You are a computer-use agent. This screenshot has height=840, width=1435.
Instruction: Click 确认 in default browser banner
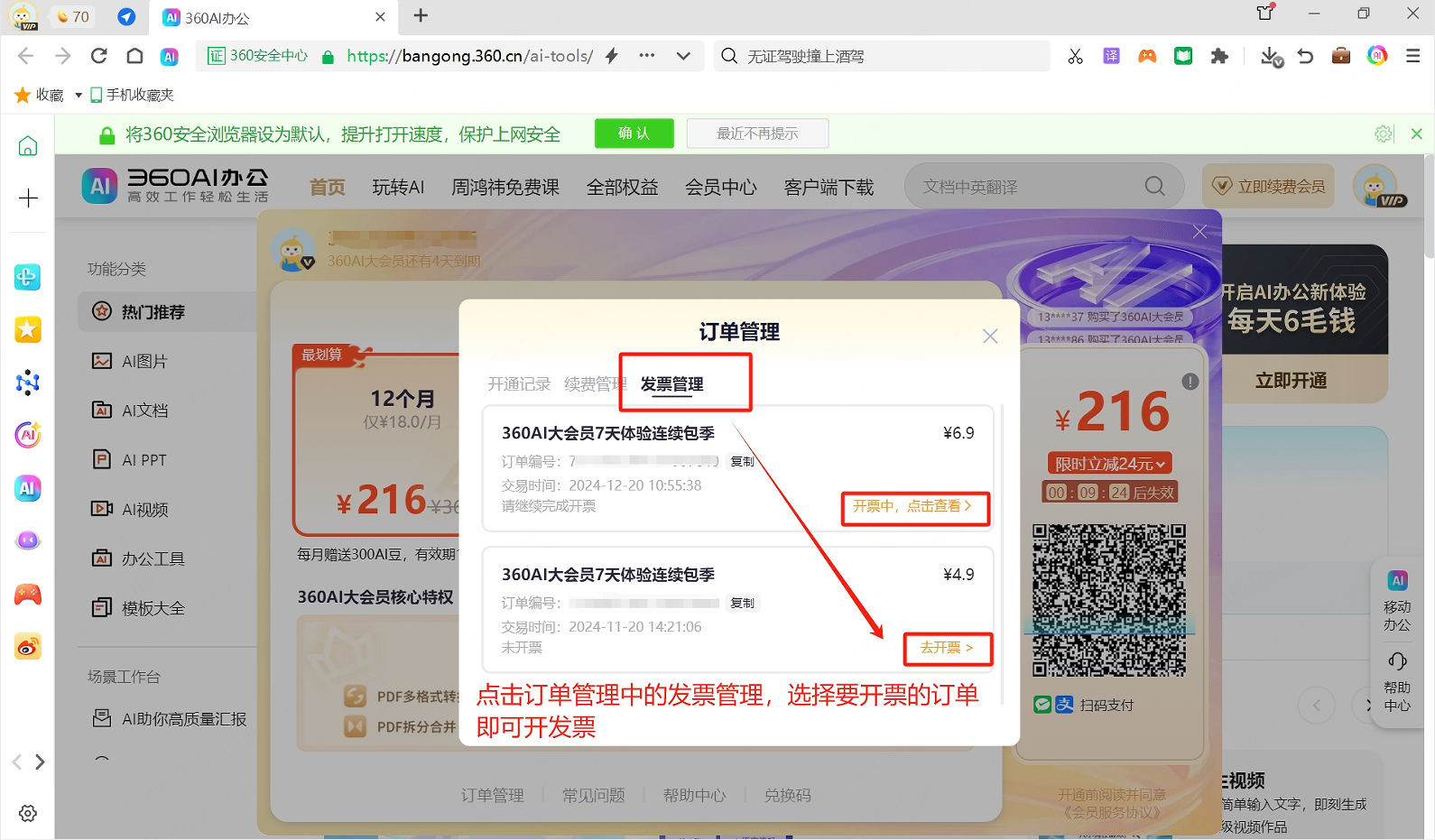point(634,134)
